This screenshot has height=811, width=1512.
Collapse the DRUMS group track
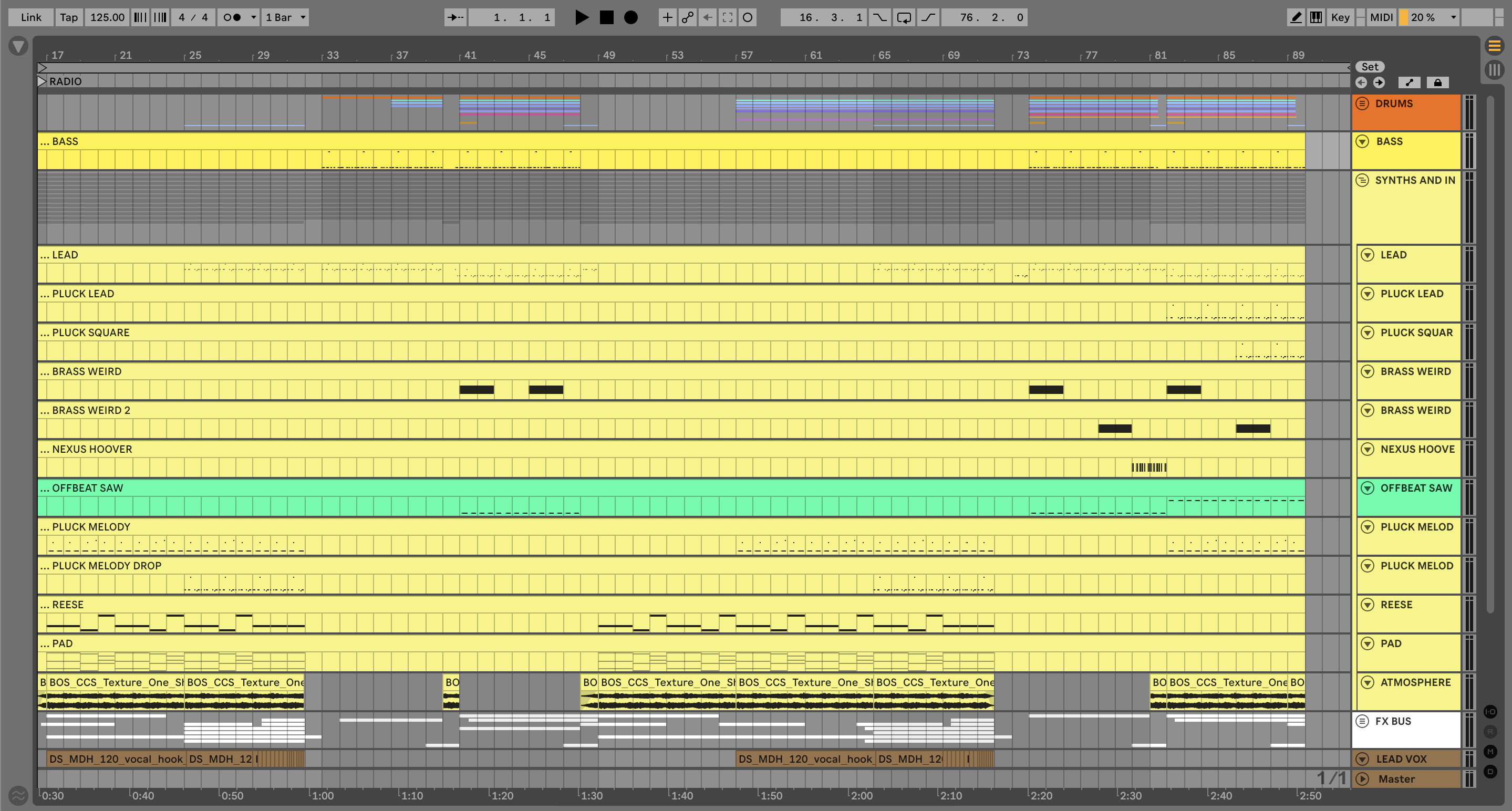pyautogui.click(x=1362, y=103)
